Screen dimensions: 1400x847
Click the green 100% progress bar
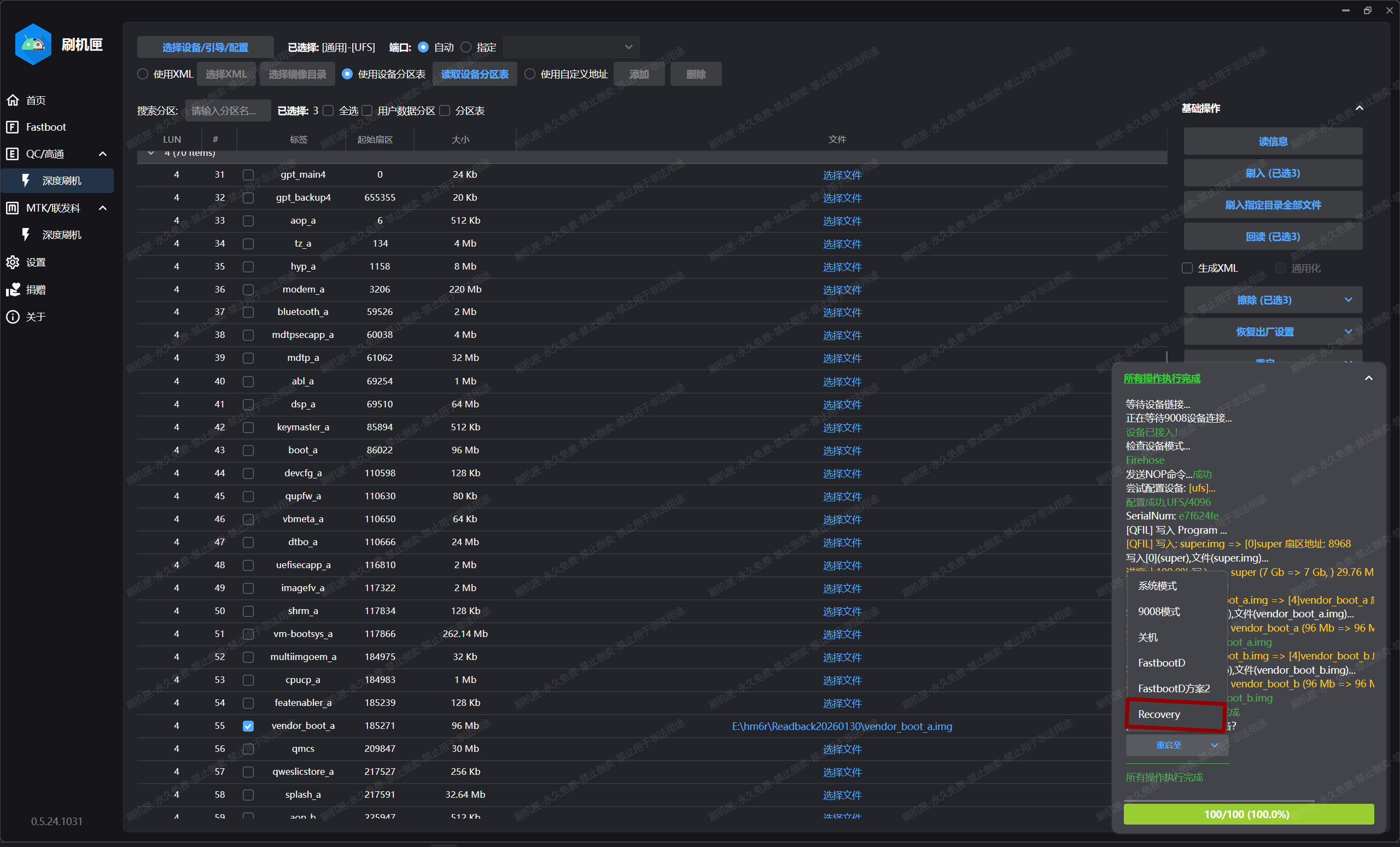click(x=1249, y=814)
